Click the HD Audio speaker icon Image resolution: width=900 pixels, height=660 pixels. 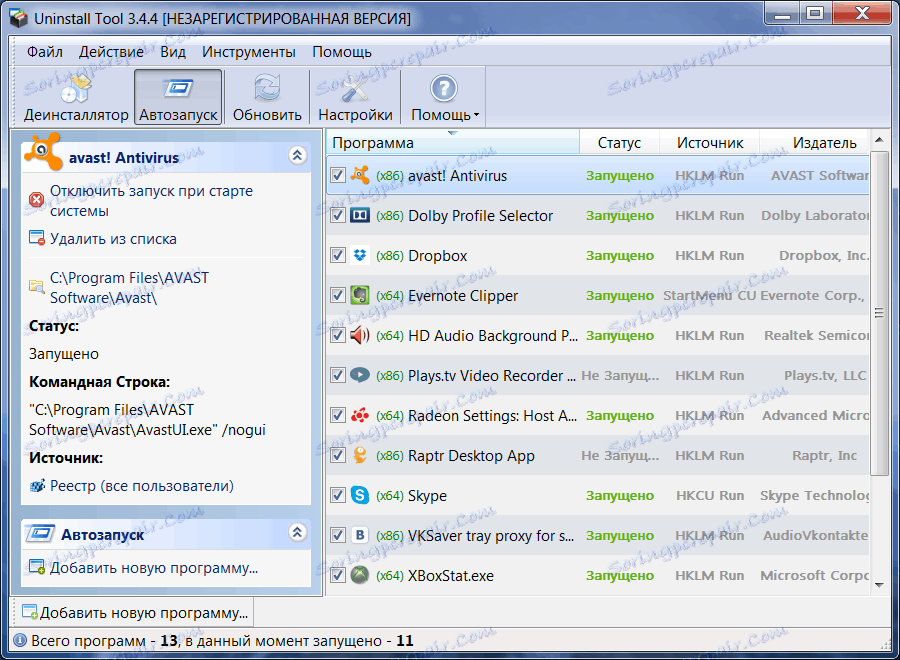click(x=360, y=335)
